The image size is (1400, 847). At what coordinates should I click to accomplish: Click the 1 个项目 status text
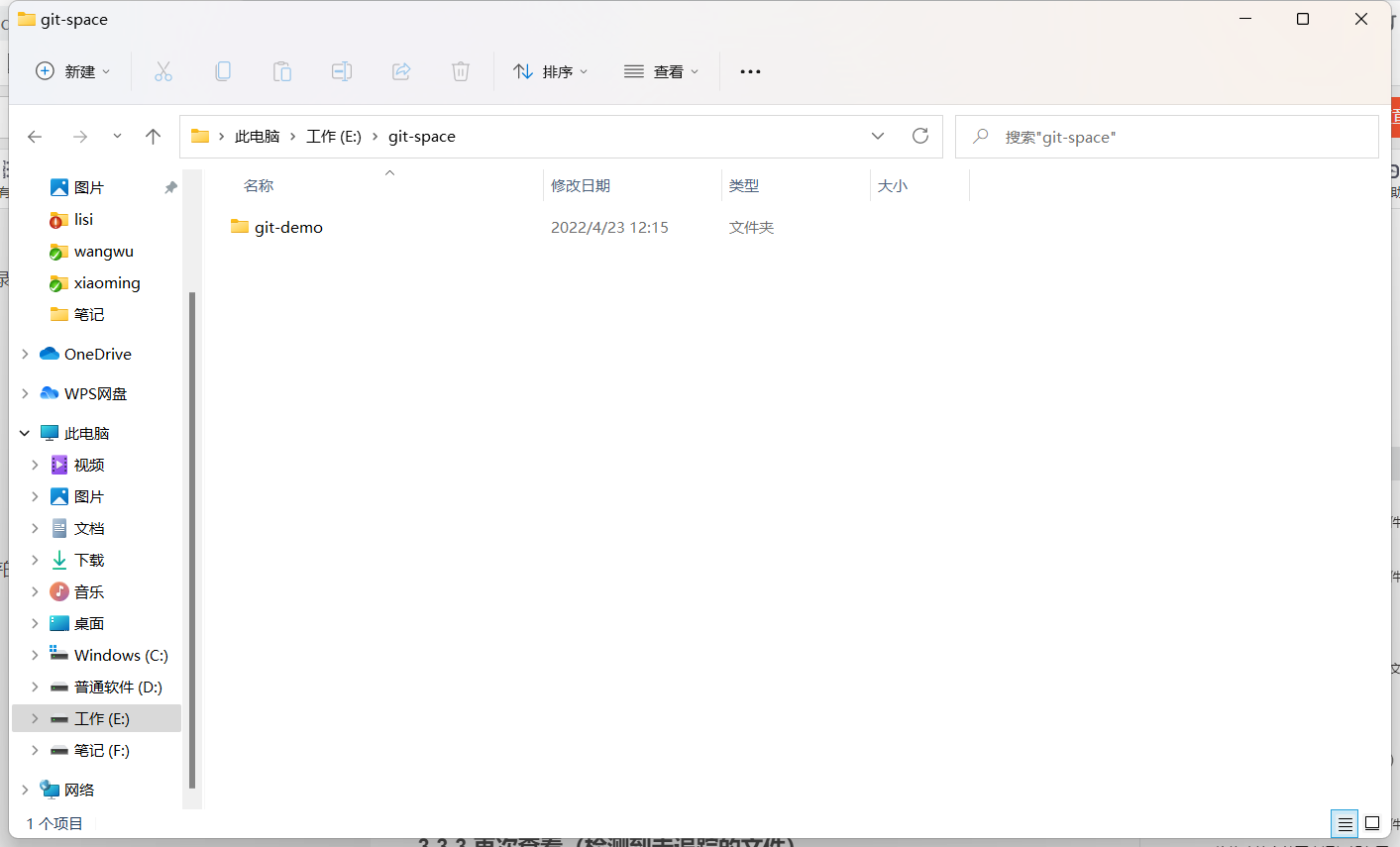(54, 823)
